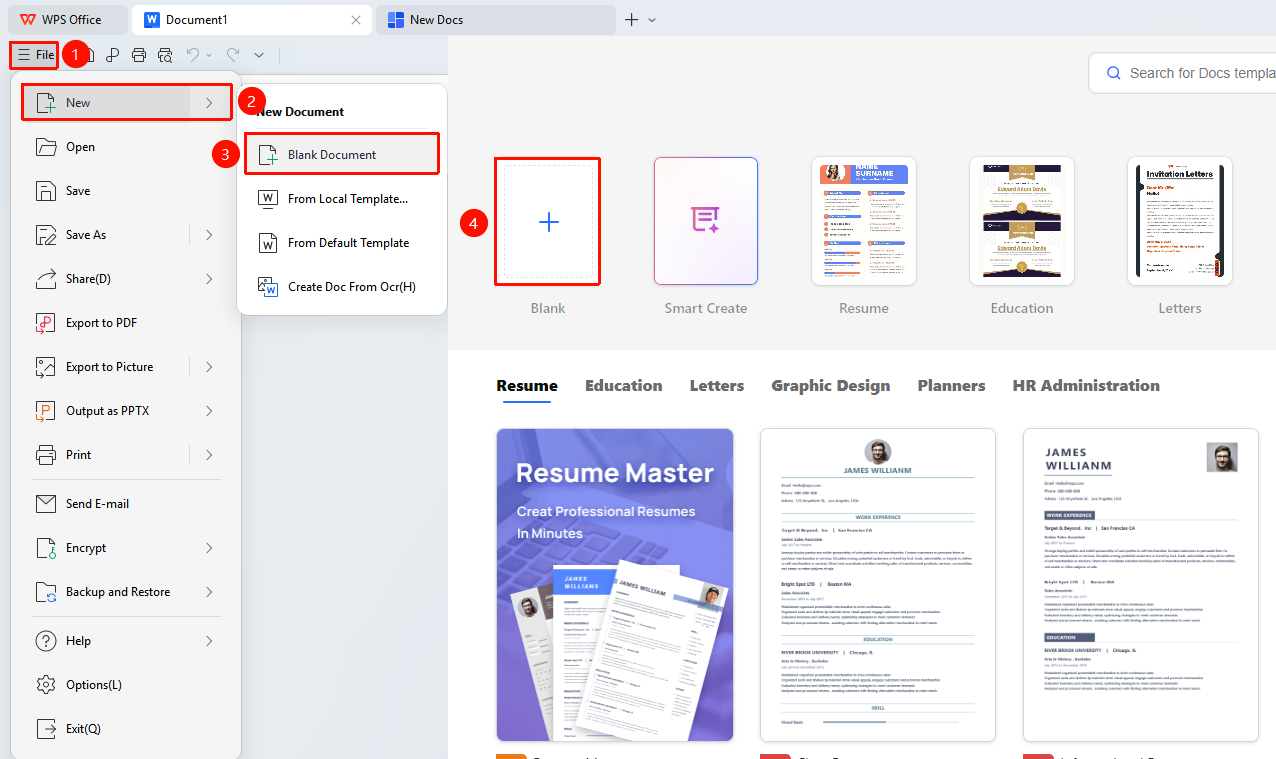Viewport: 1276px width, 759px height.
Task: Open Options(L) in the File menu
Action: click(126, 685)
